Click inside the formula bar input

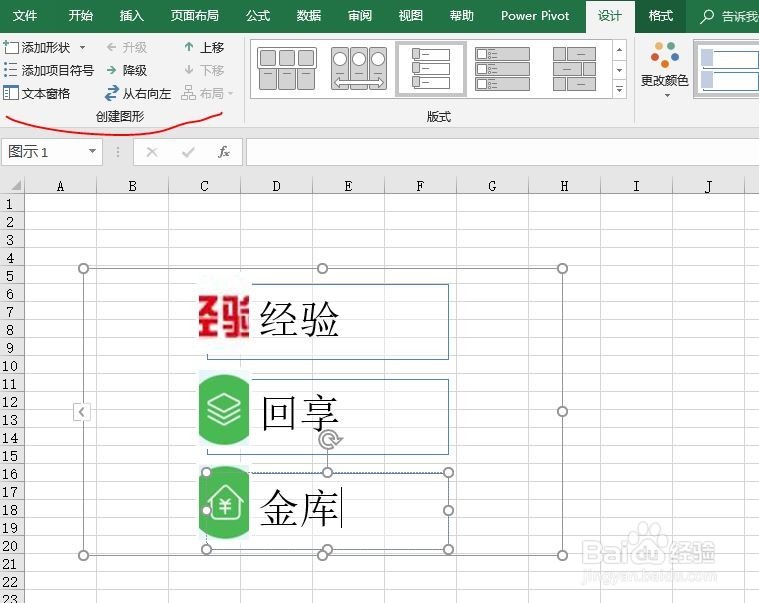pos(501,152)
